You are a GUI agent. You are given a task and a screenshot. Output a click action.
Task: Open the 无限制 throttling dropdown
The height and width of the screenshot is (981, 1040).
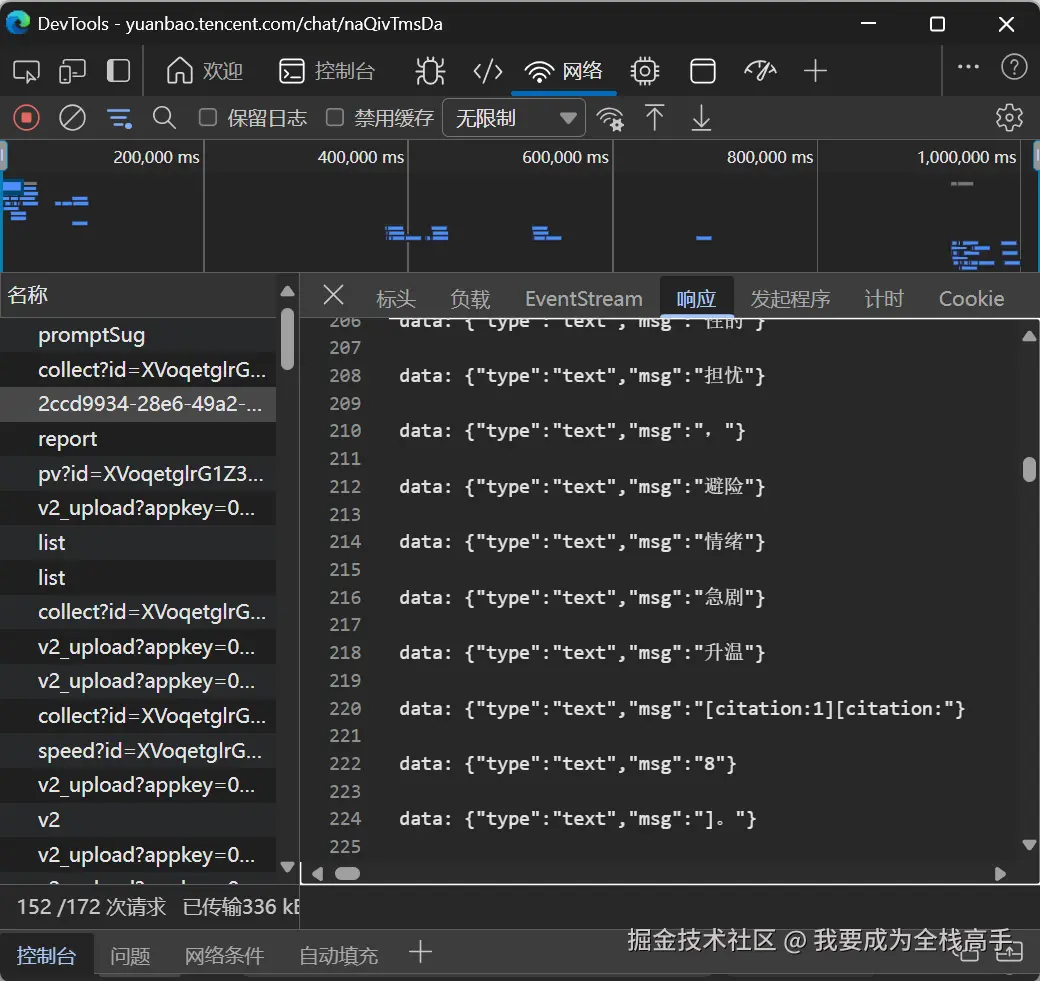514,118
